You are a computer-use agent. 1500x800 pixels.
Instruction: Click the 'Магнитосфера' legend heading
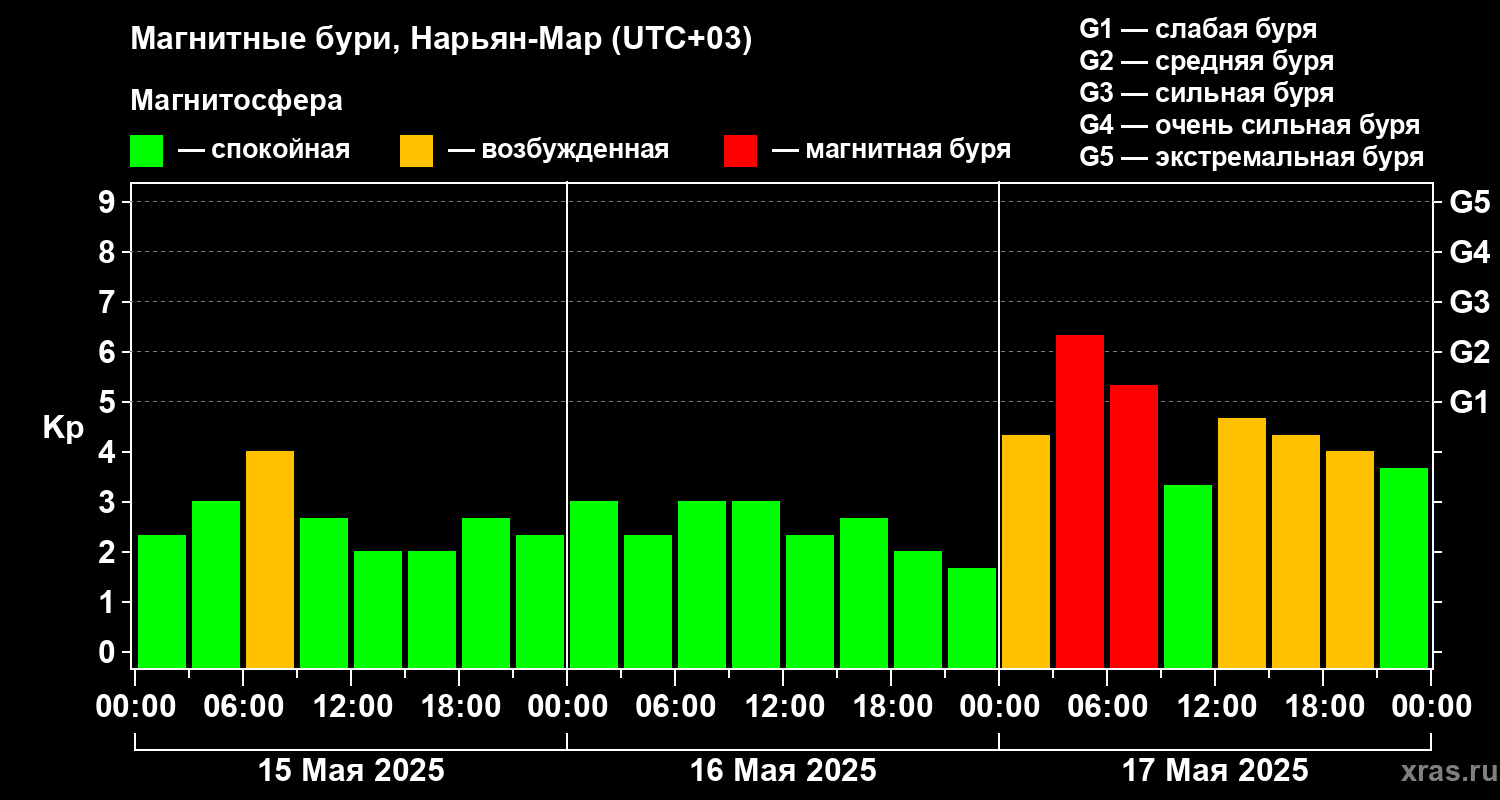236,101
